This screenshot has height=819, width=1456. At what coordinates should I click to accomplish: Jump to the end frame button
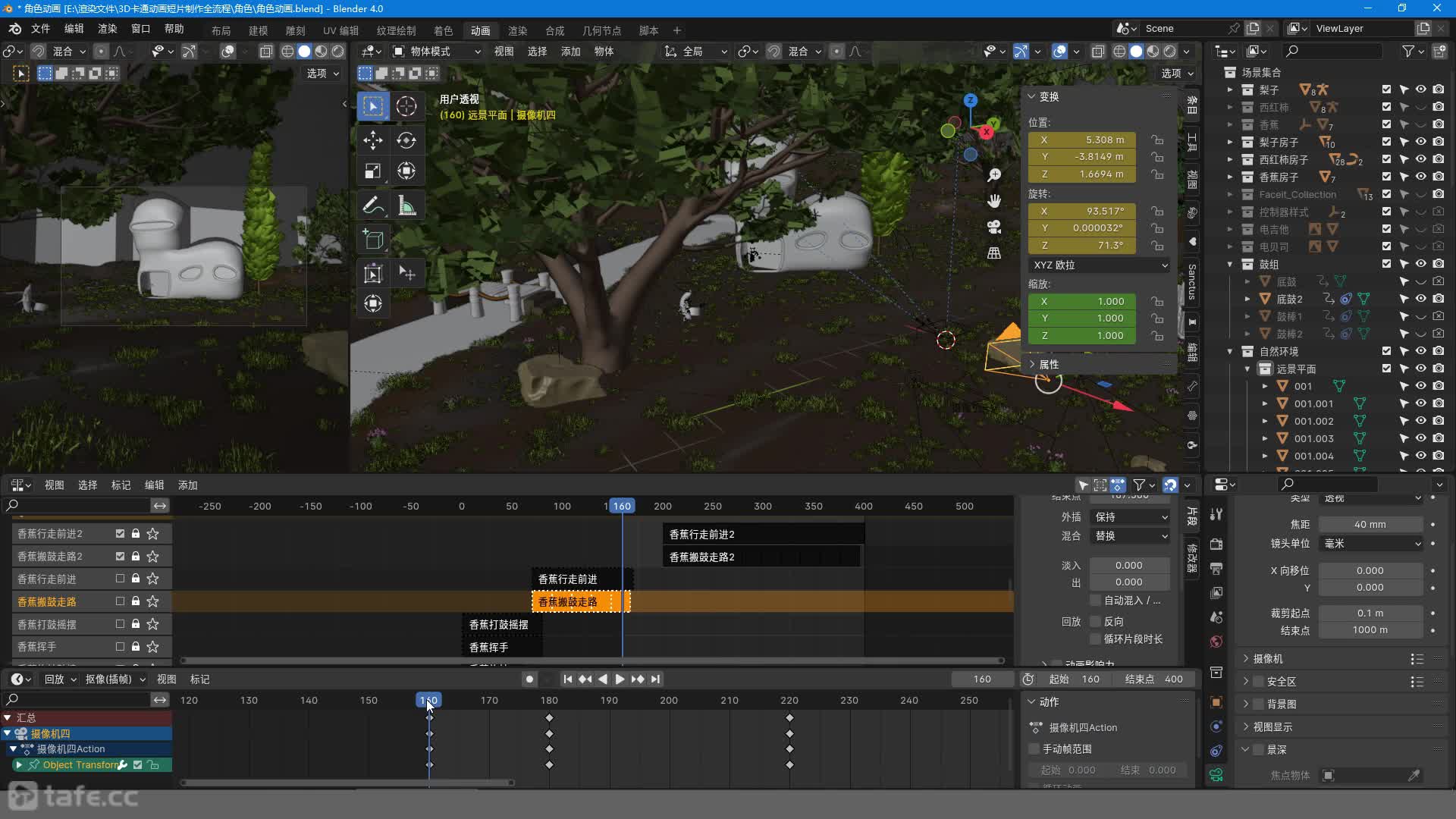pos(655,679)
